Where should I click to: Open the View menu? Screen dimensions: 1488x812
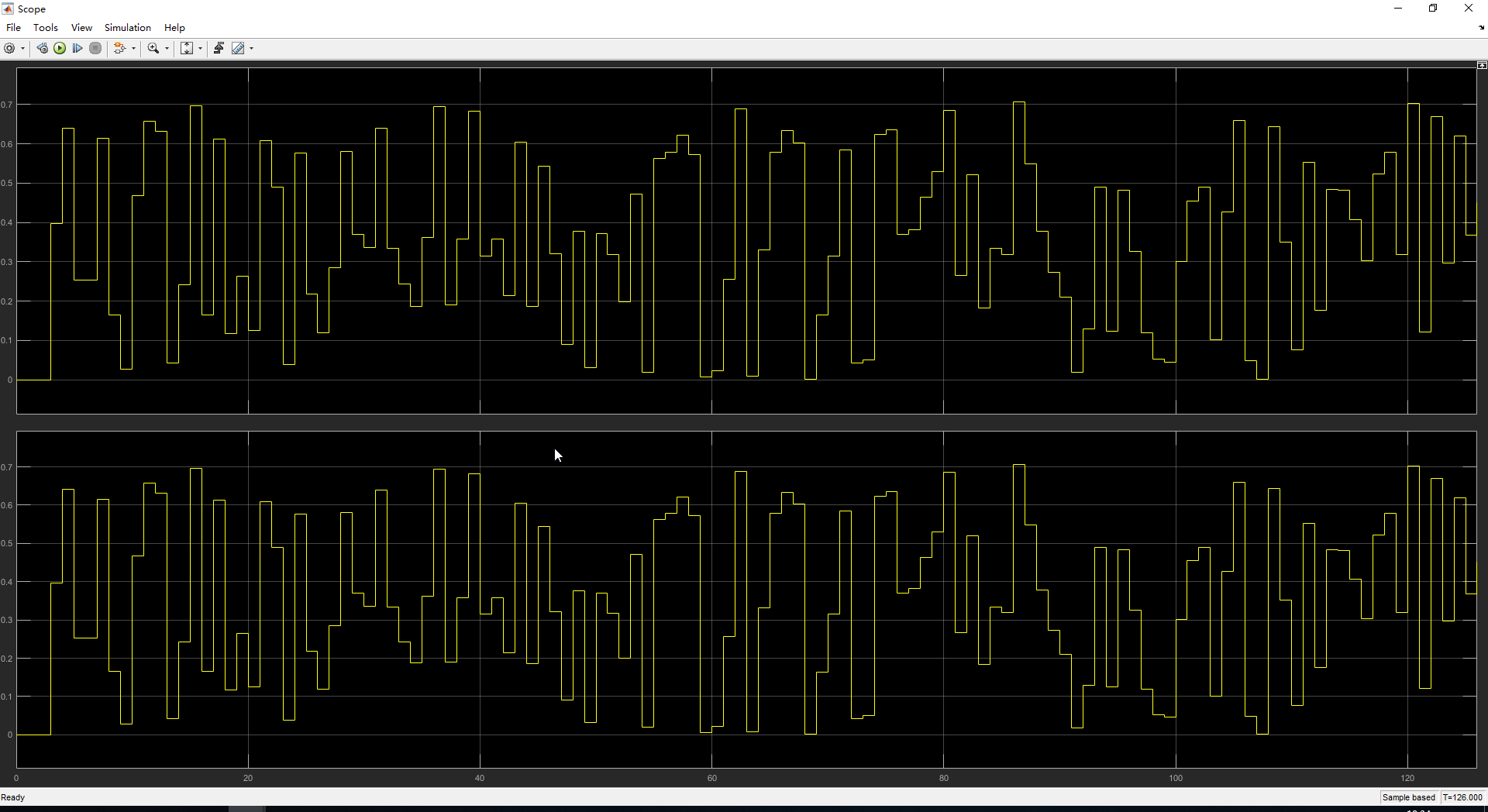coord(81,27)
